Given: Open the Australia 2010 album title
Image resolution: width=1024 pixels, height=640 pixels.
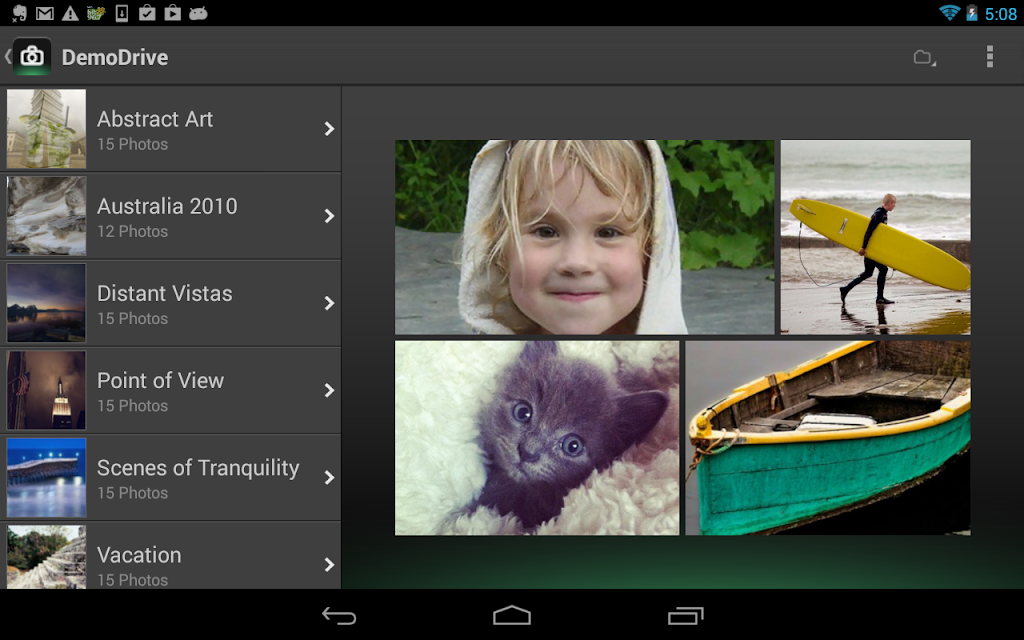Looking at the screenshot, I should [x=167, y=206].
